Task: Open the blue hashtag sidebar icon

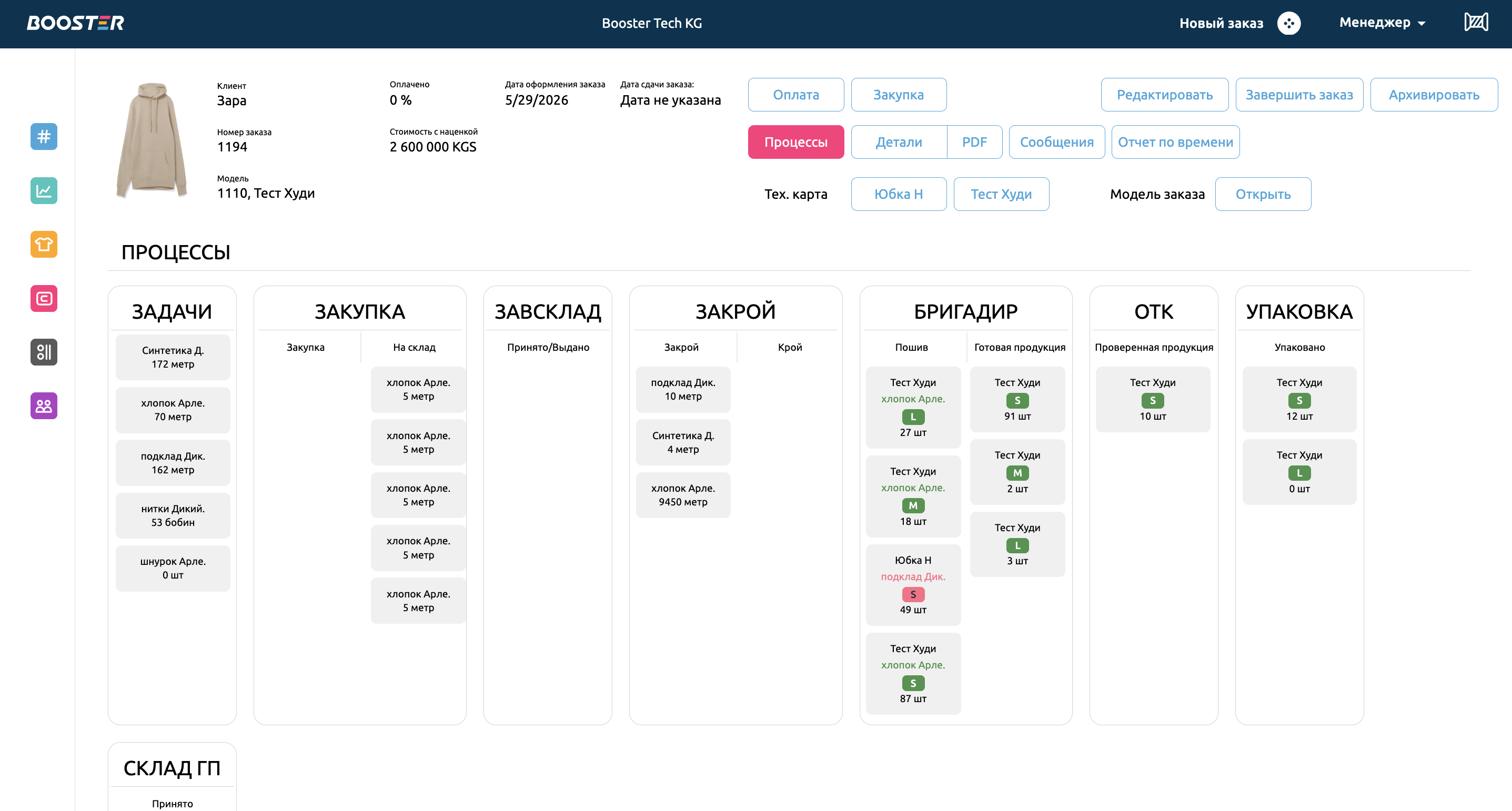Action: pyautogui.click(x=44, y=136)
